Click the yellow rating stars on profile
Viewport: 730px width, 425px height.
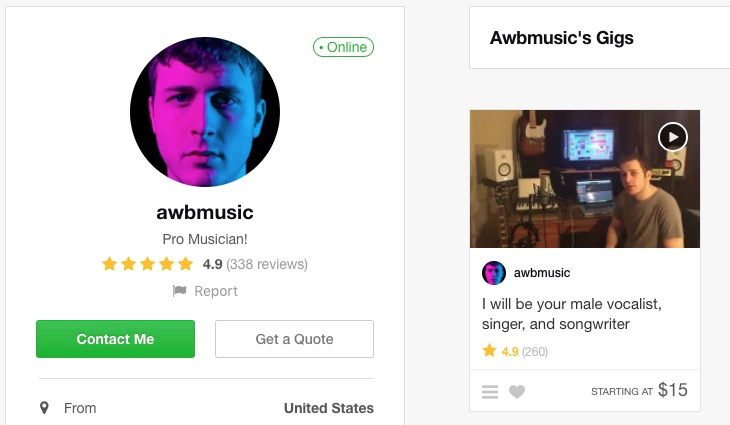click(147, 265)
